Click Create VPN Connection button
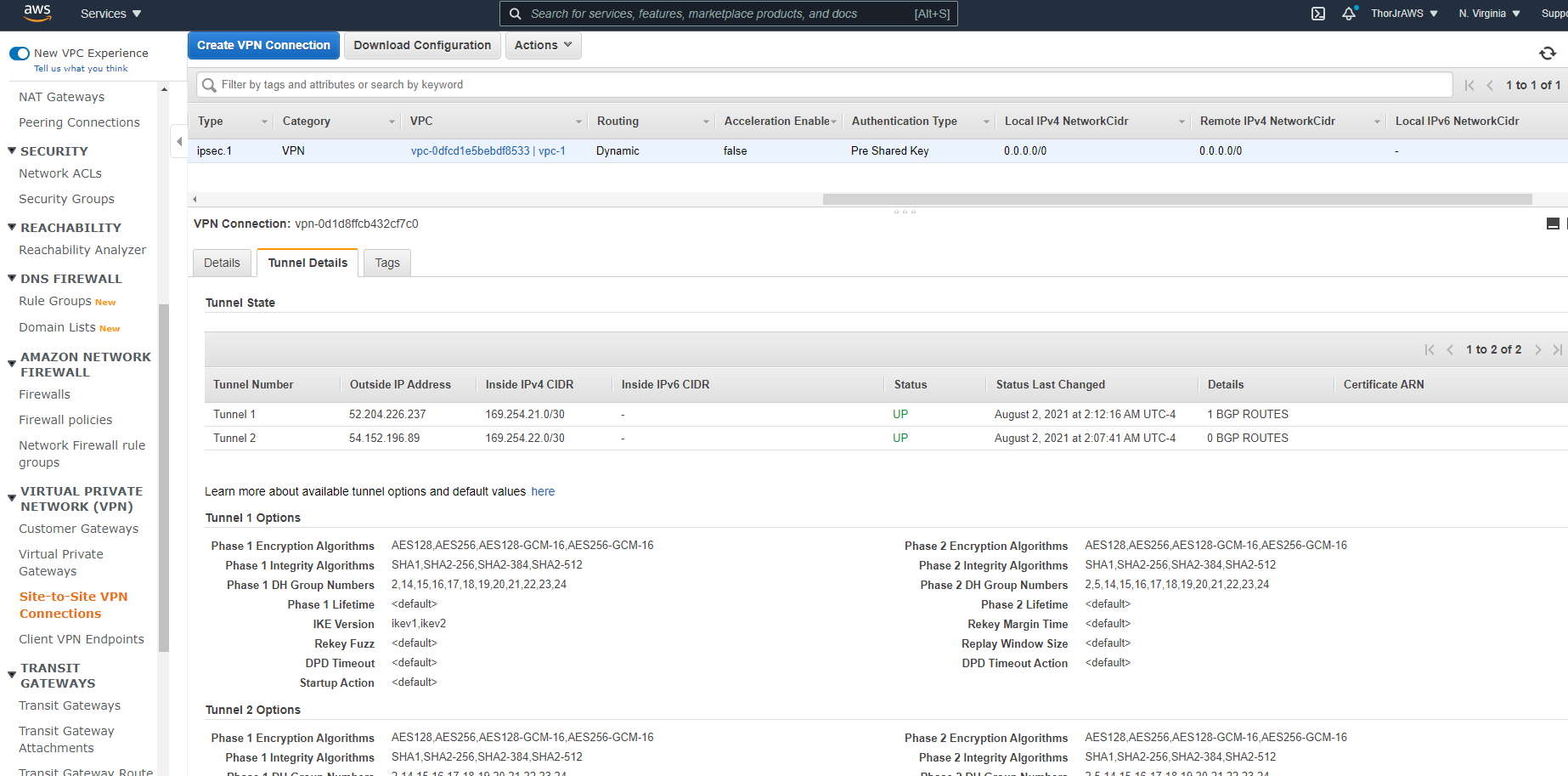The height and width of the screenshot is (776, 1568). (263, 45)
